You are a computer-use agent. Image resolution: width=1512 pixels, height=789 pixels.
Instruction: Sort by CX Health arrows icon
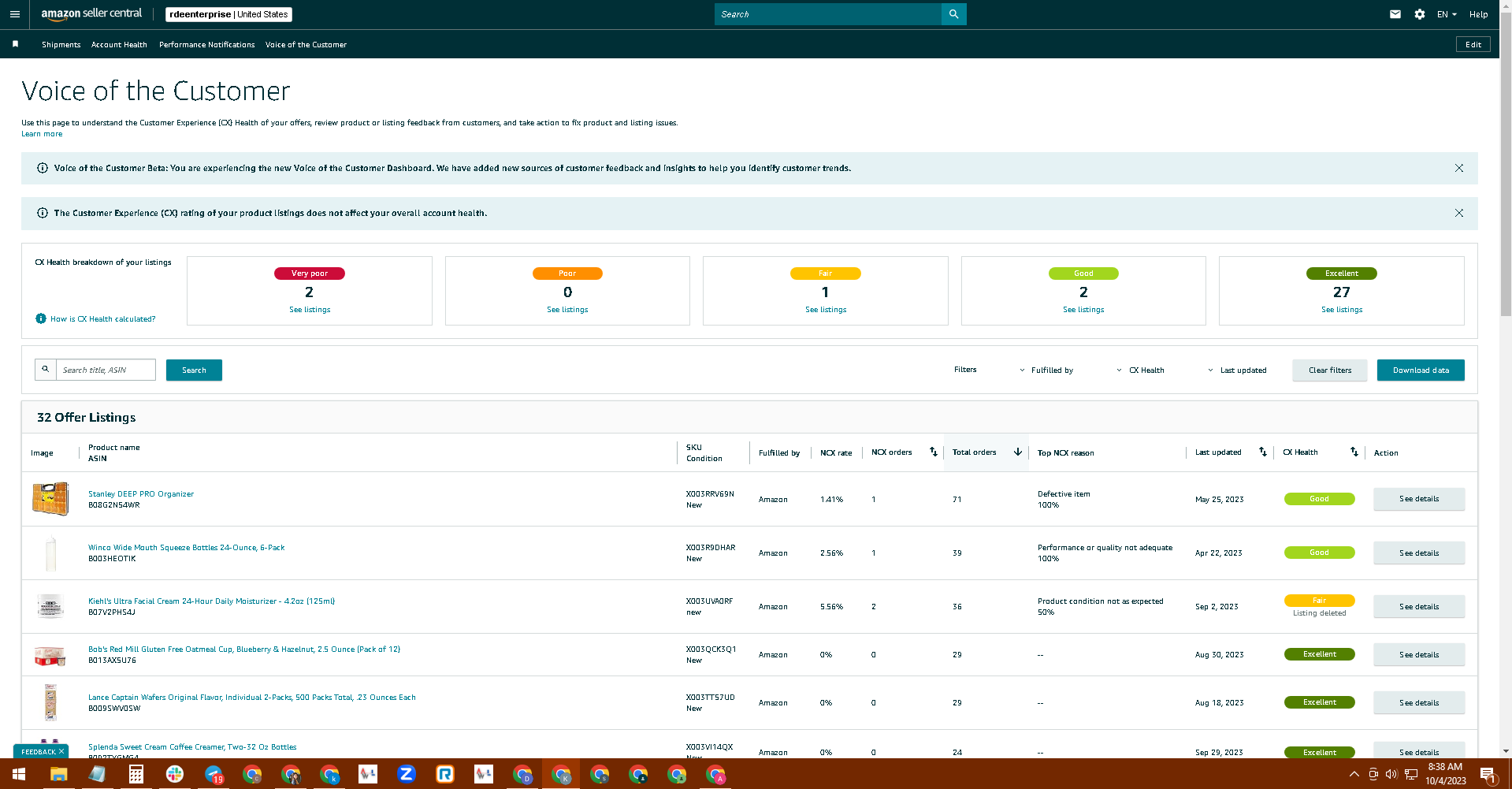click(x=1354, y=452)
